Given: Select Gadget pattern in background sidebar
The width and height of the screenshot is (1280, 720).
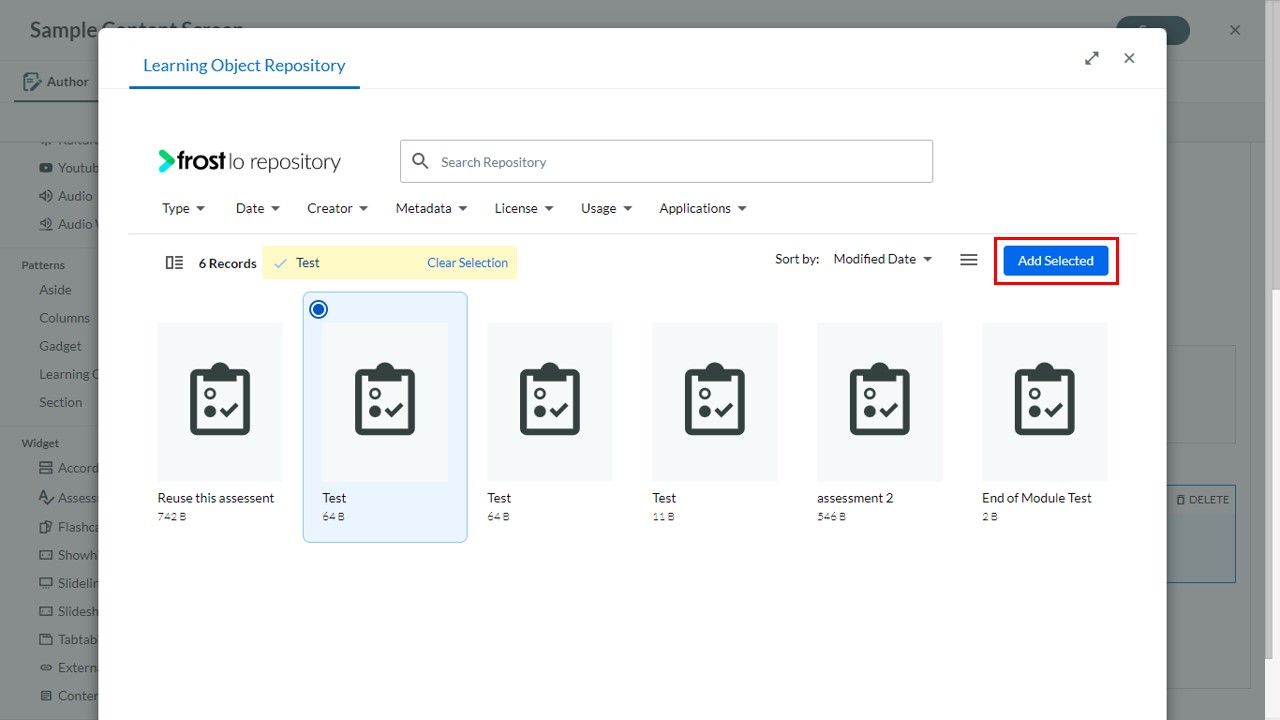Looking at the screenshot, I should click(x=60, y=346).
